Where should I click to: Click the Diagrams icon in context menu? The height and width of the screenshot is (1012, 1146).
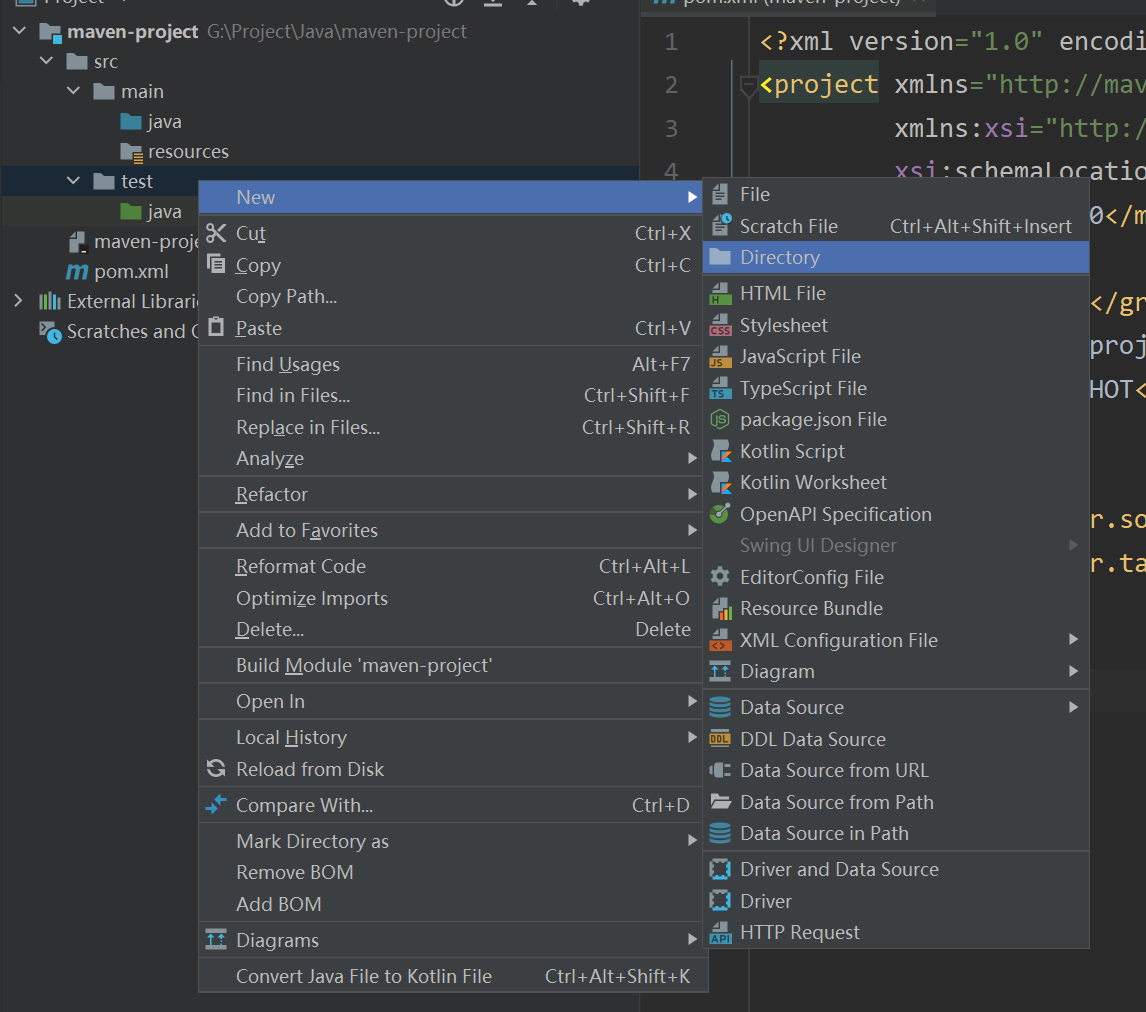click(216, 940)
